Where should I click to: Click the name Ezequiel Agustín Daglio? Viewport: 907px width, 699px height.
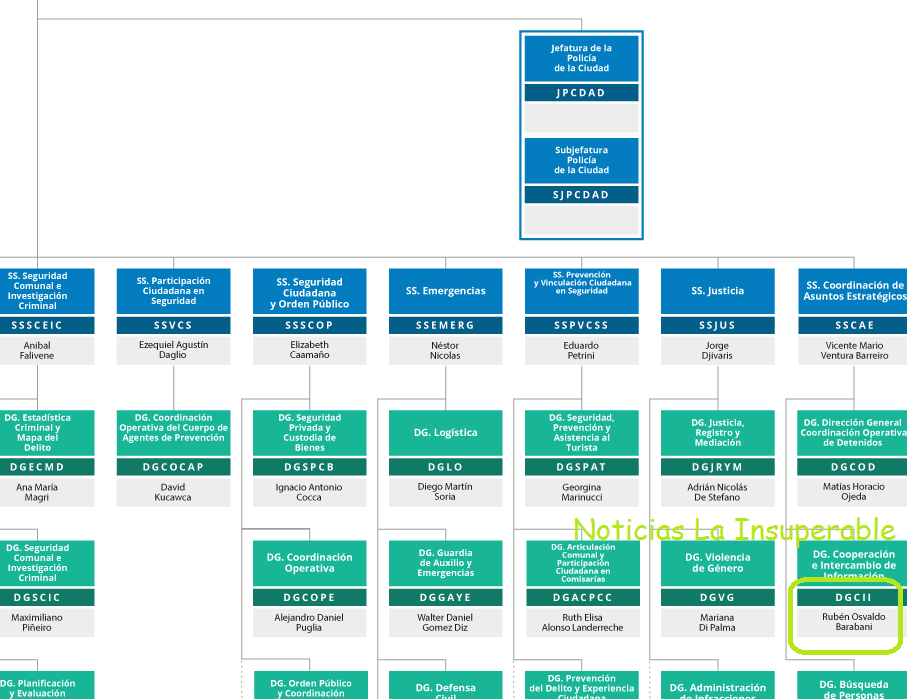[173, 350]
